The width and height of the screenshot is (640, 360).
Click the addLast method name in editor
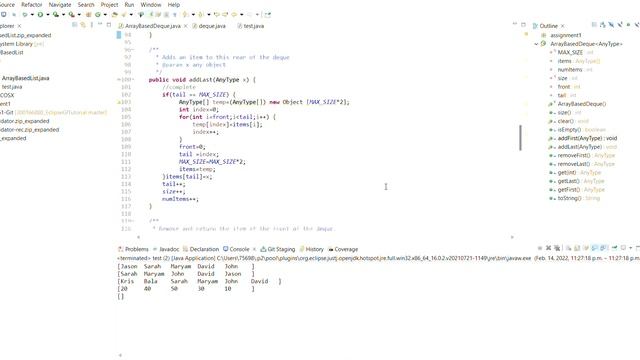pyautogui.click(x=200, y=80)
